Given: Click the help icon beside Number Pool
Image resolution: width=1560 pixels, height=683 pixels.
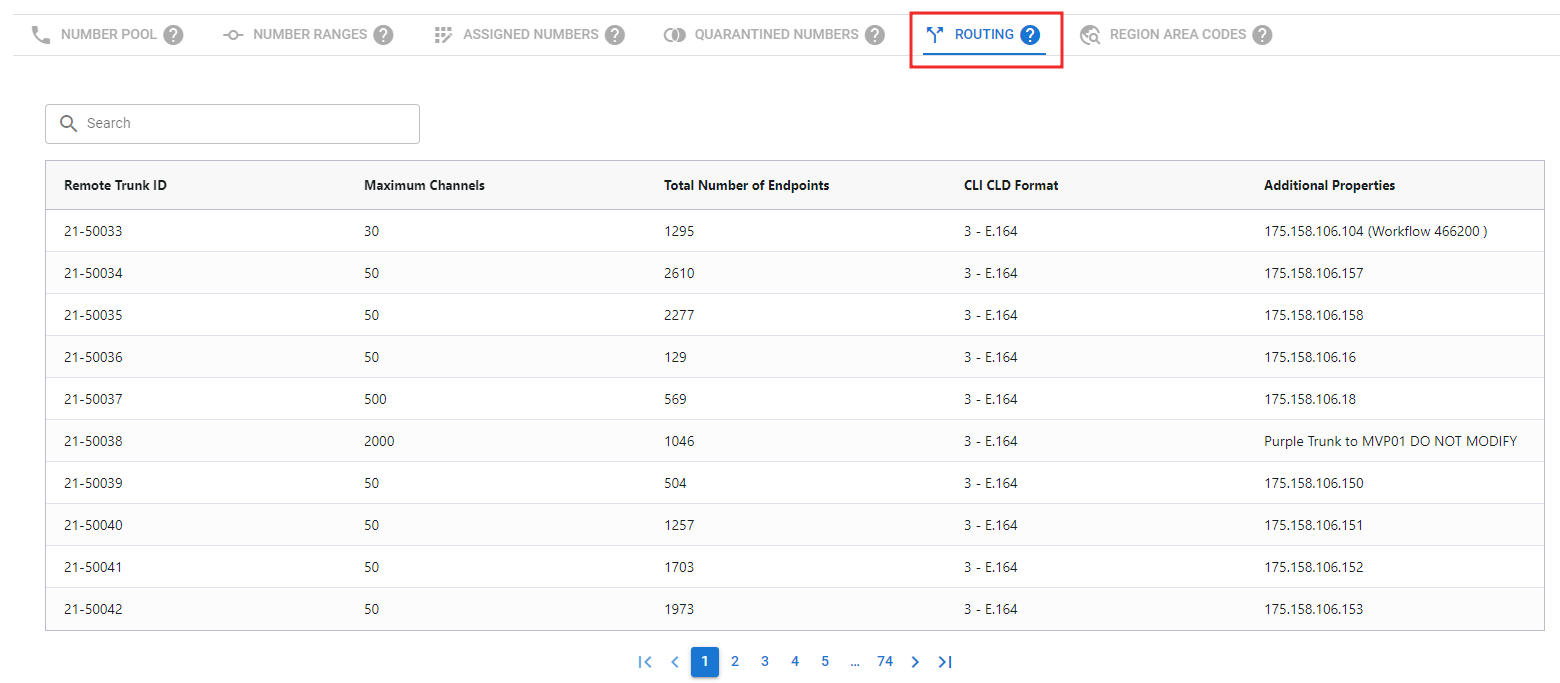Looking at the screenshot, I should (x=173, y=35).
